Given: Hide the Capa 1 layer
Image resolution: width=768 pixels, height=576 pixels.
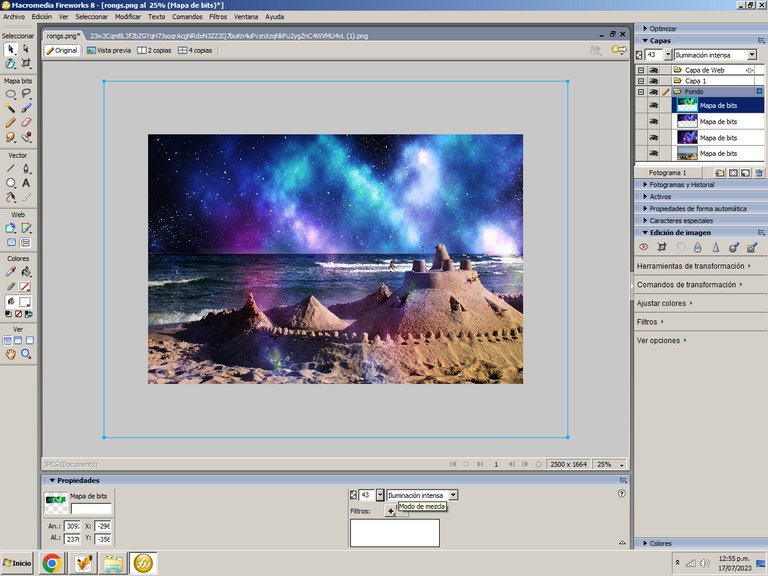Looking at the screenshot, I should coord(653,81).
